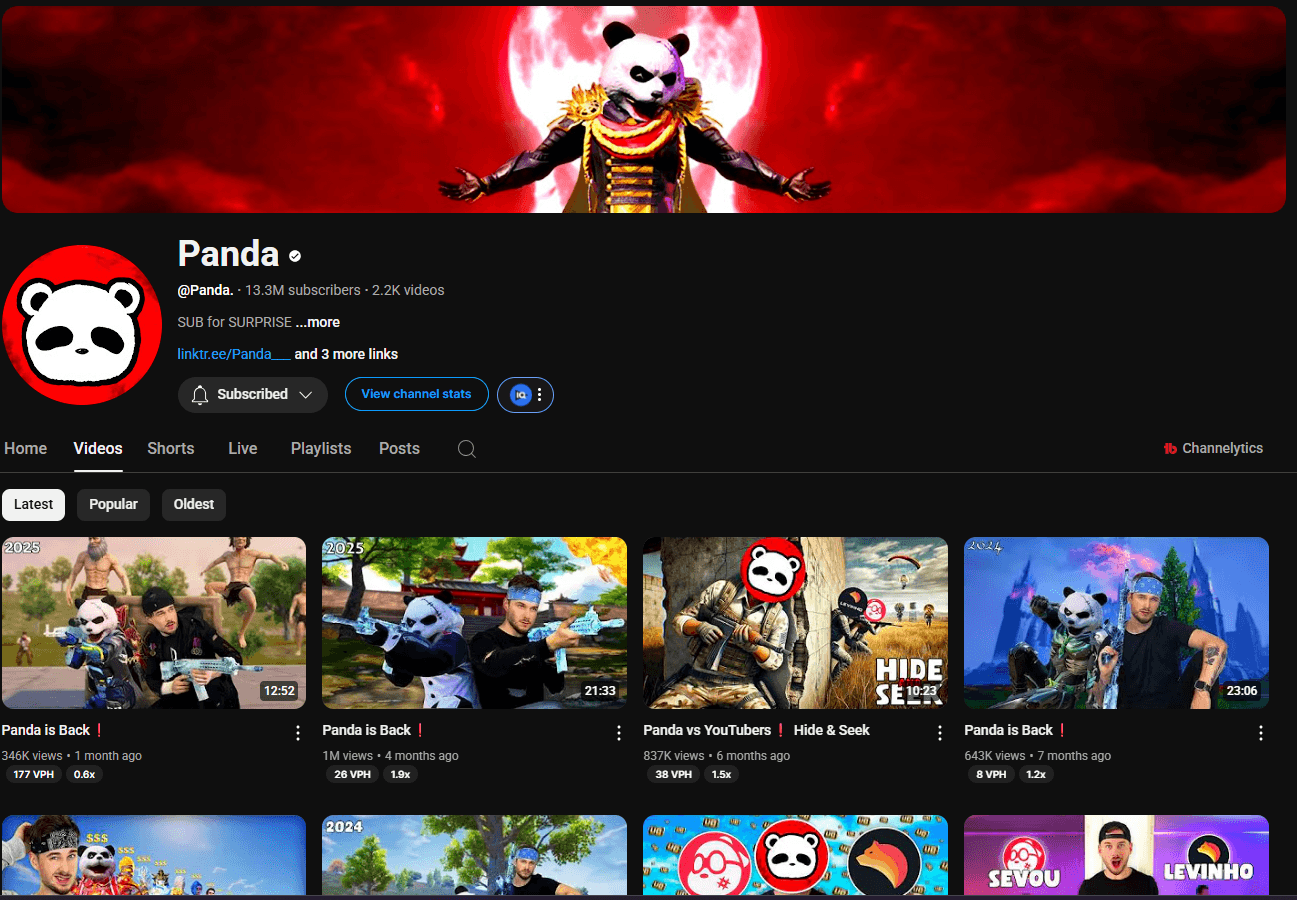This screenshot has height=900, width=1297.
Task: Click 'and 3 more links'
Action: (x=346, y=354)
